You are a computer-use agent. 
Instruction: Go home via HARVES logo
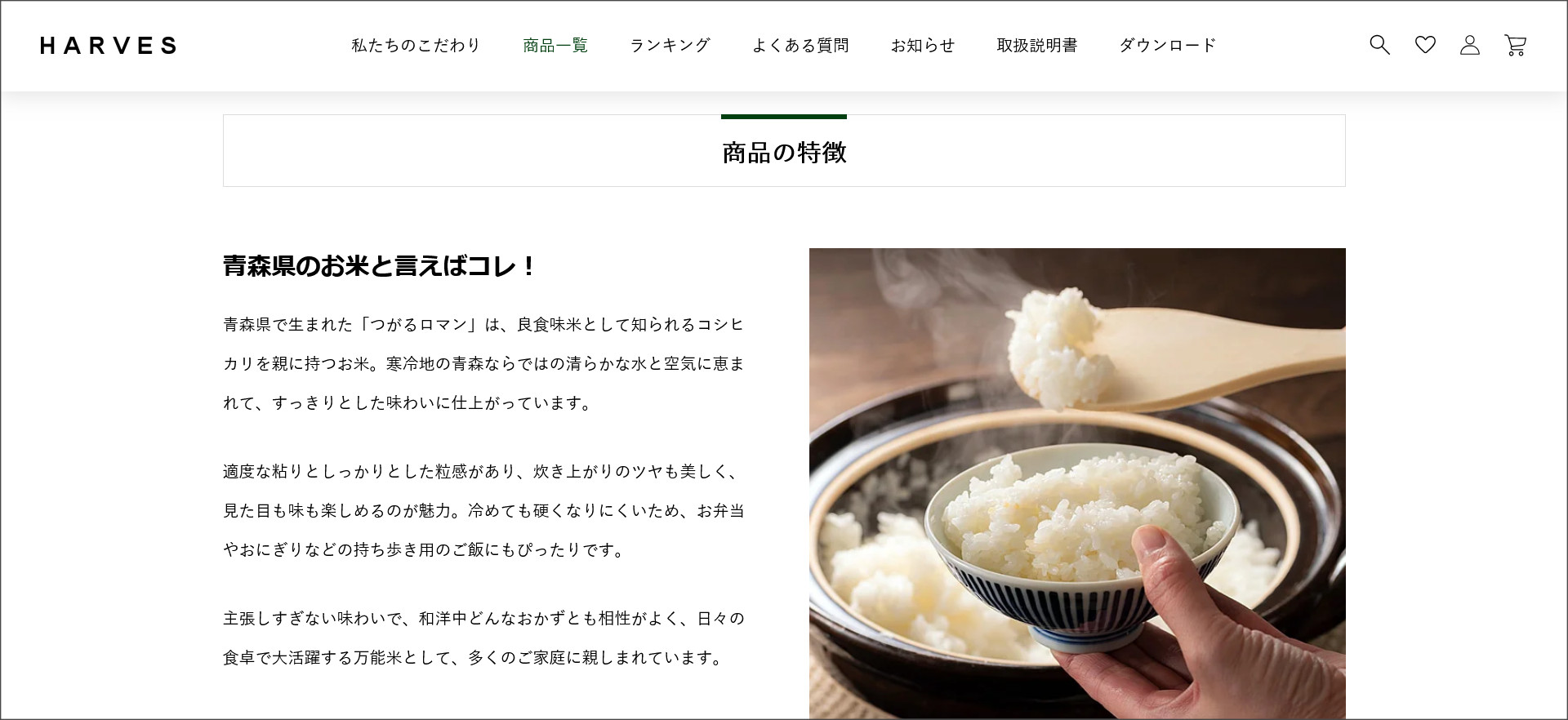click(x=109, y=46)
